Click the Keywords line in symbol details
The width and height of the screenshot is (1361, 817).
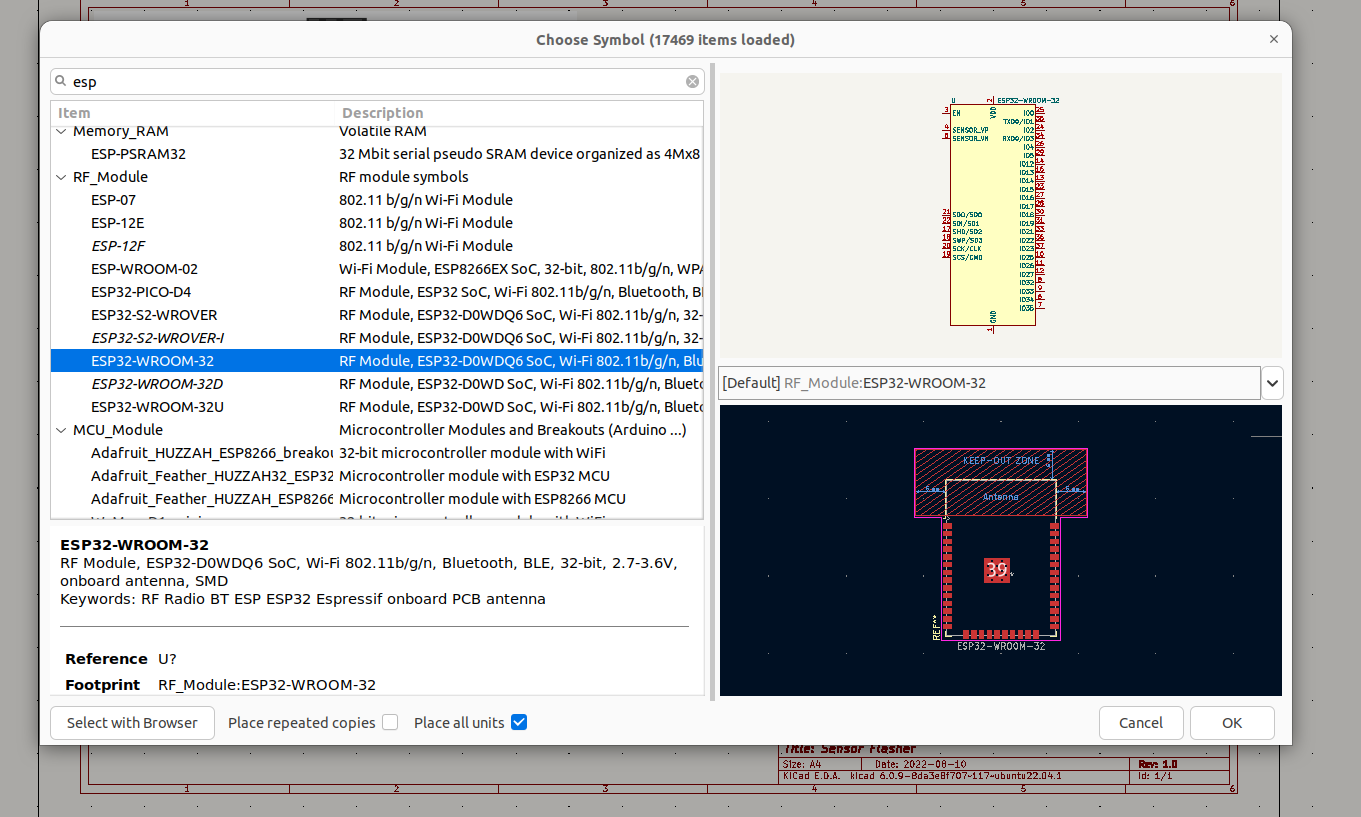point(303,599)
